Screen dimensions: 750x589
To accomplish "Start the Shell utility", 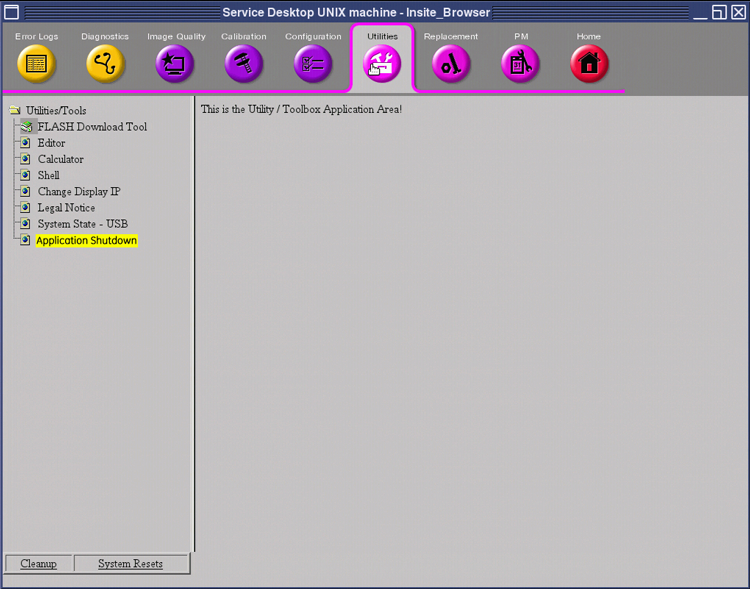I will (48, 175).
